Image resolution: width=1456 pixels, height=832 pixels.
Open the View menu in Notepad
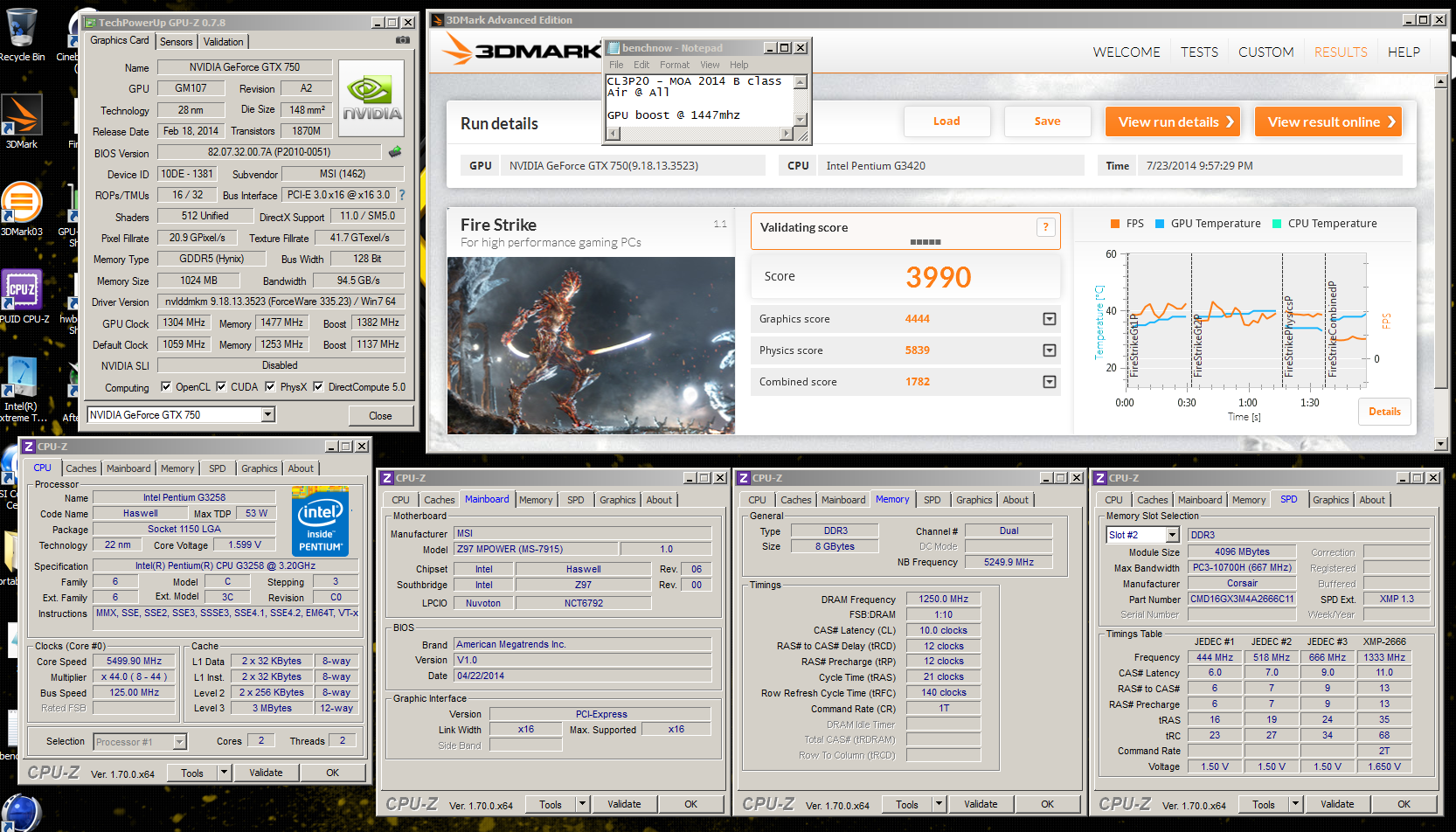[710, 65]
